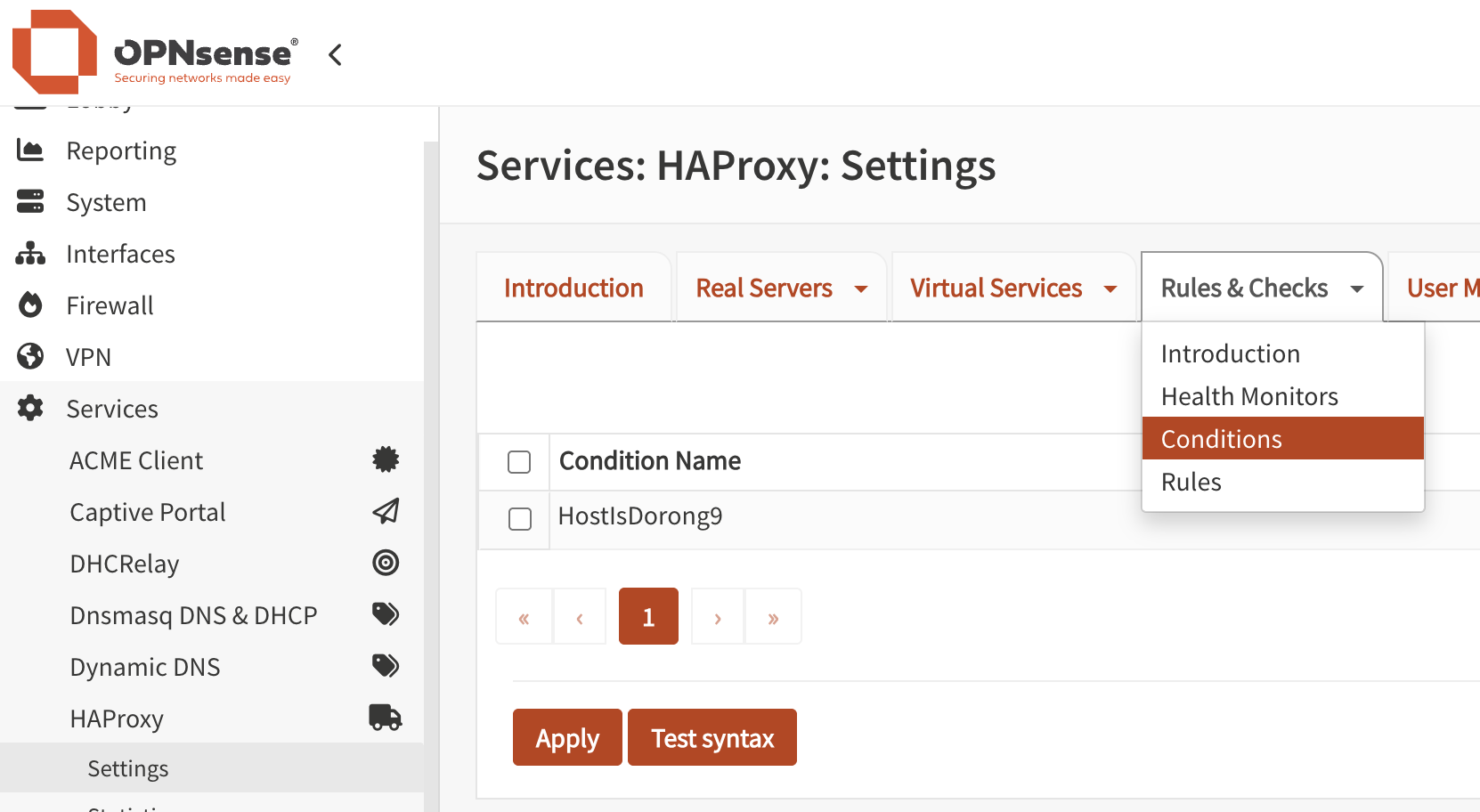Expand the Real Servers dropdown tab
This screenshot has height=812, width=1480.
coord(781,288)
